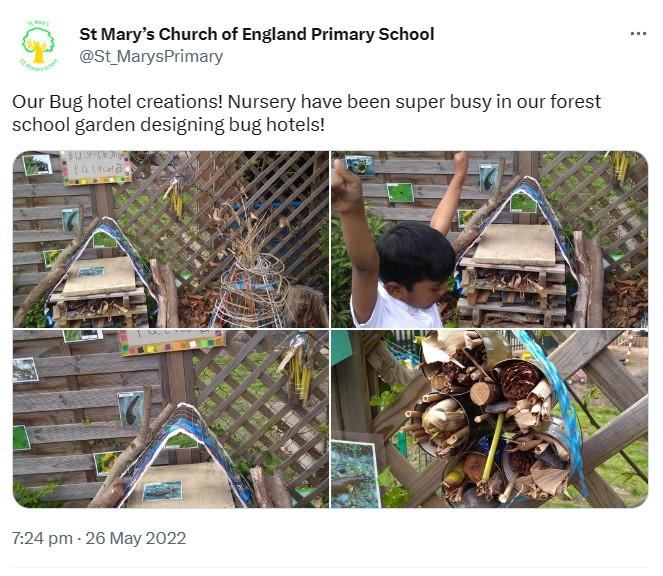Image resolution: width=663 pixels, height=576 pixels.
Task: Click the stone slab in the top-right photo
Action: coord(513,243)
